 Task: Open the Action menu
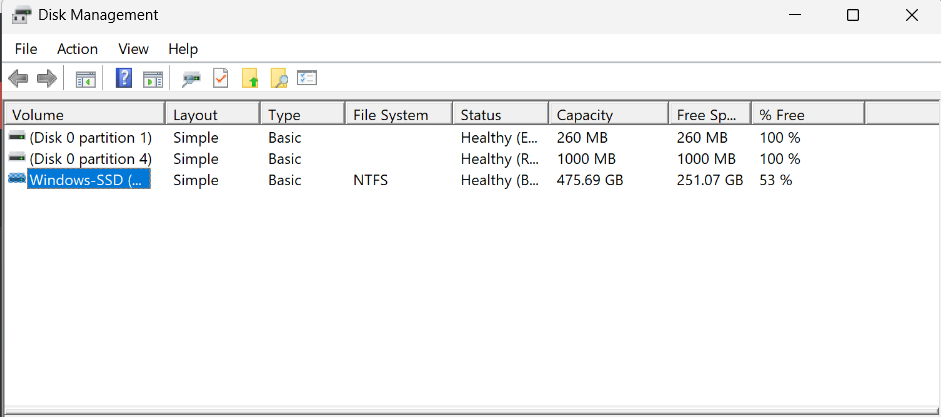click(x=77, y=49)
